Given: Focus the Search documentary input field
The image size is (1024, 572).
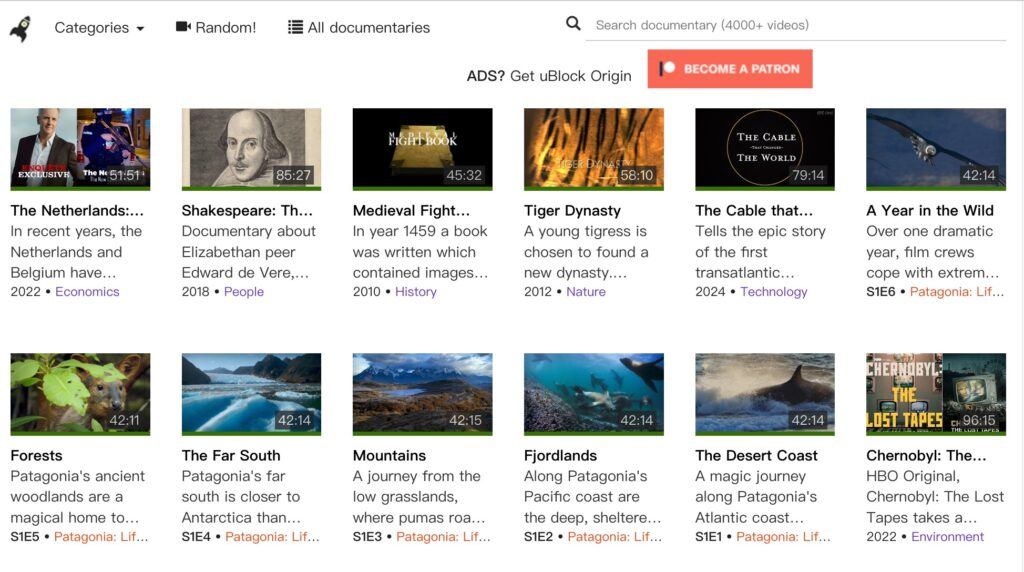Looking at the screenshot, I should pyautogui.click(x=795, y=25).
